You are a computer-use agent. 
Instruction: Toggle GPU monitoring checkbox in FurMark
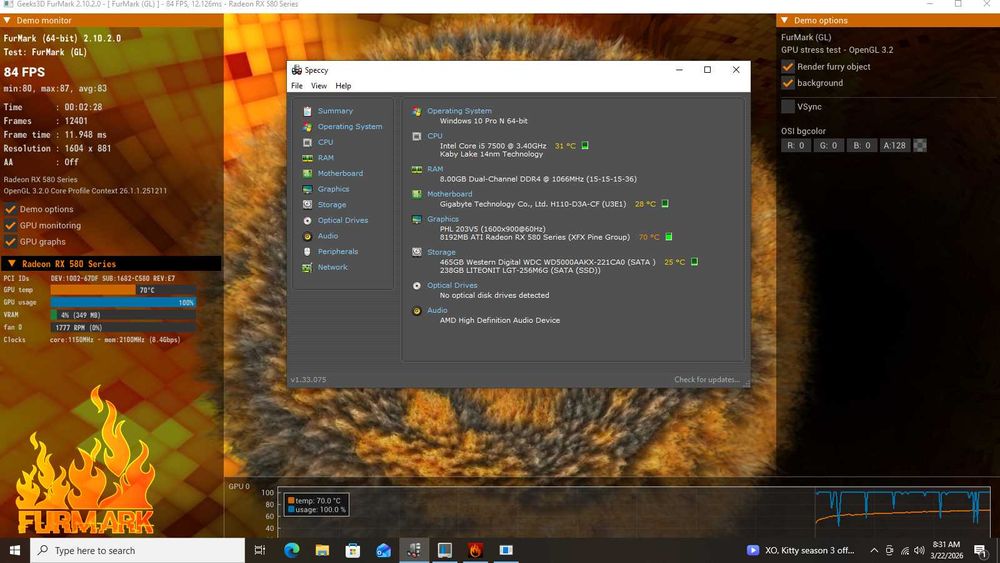coord(10,225)
